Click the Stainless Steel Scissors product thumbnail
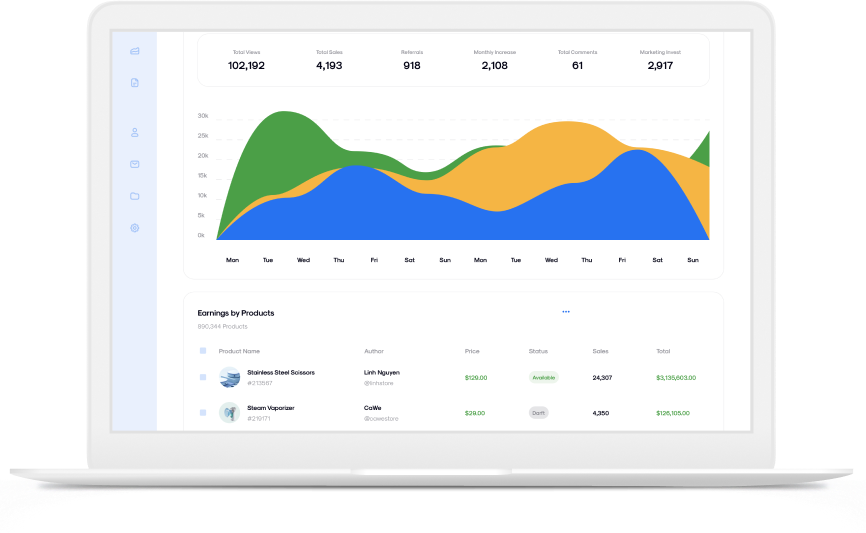The image size is (866, 533). tap(230, 377)
